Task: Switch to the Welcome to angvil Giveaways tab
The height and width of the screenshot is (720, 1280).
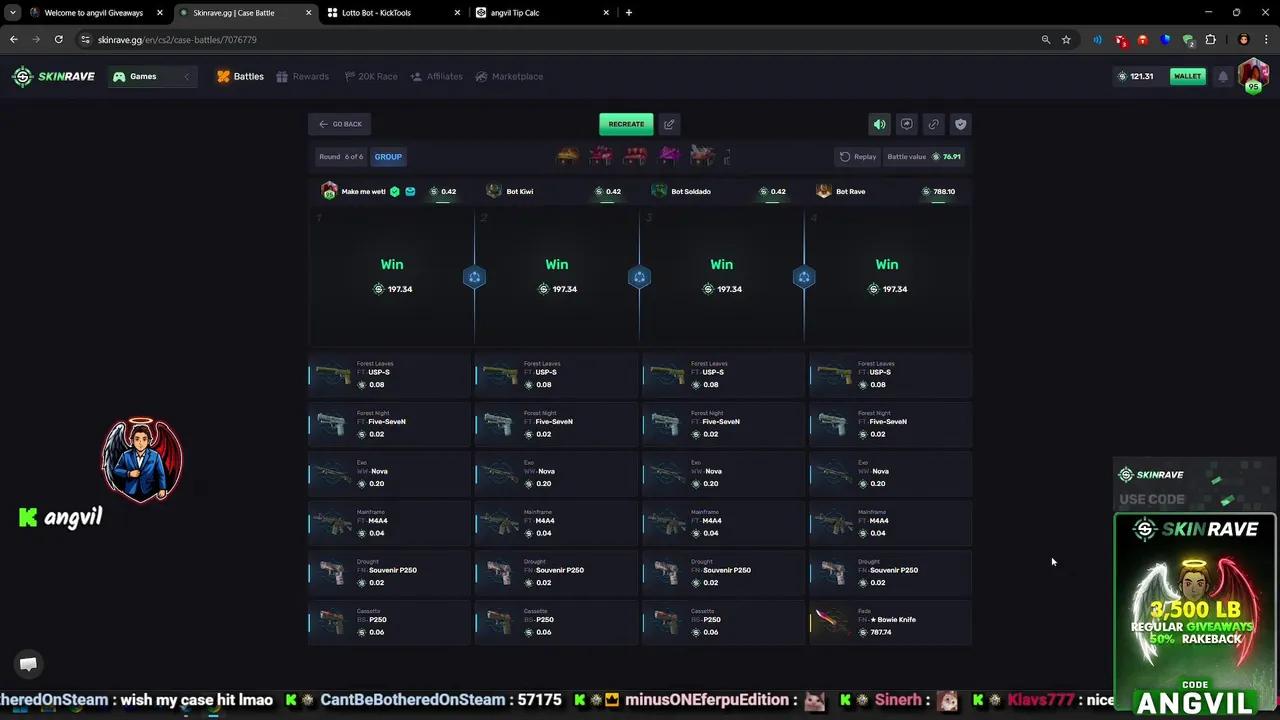Action: 93,13
